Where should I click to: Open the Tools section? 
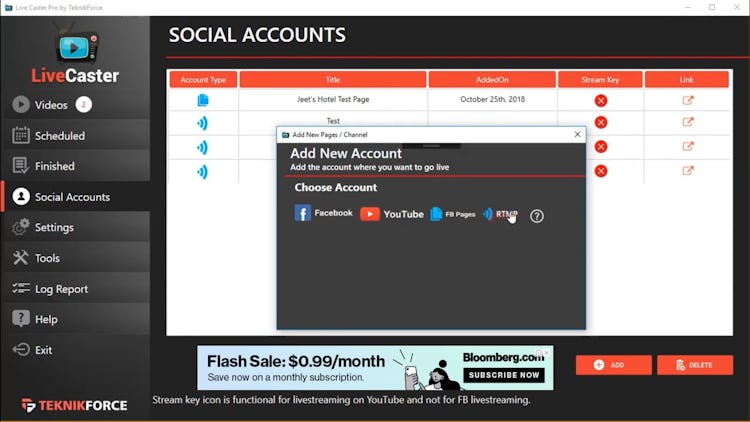tap(75, 258)
